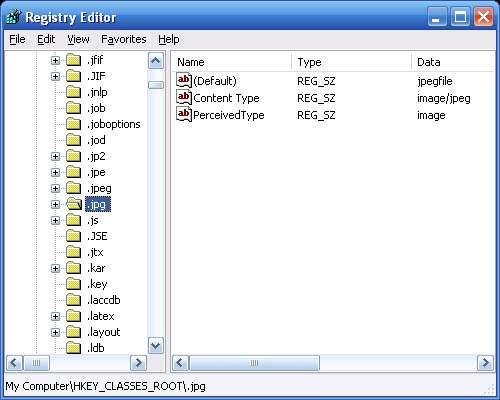
Task: Click the tree pane vertical scroll thumb
Action: pos(156,85)
